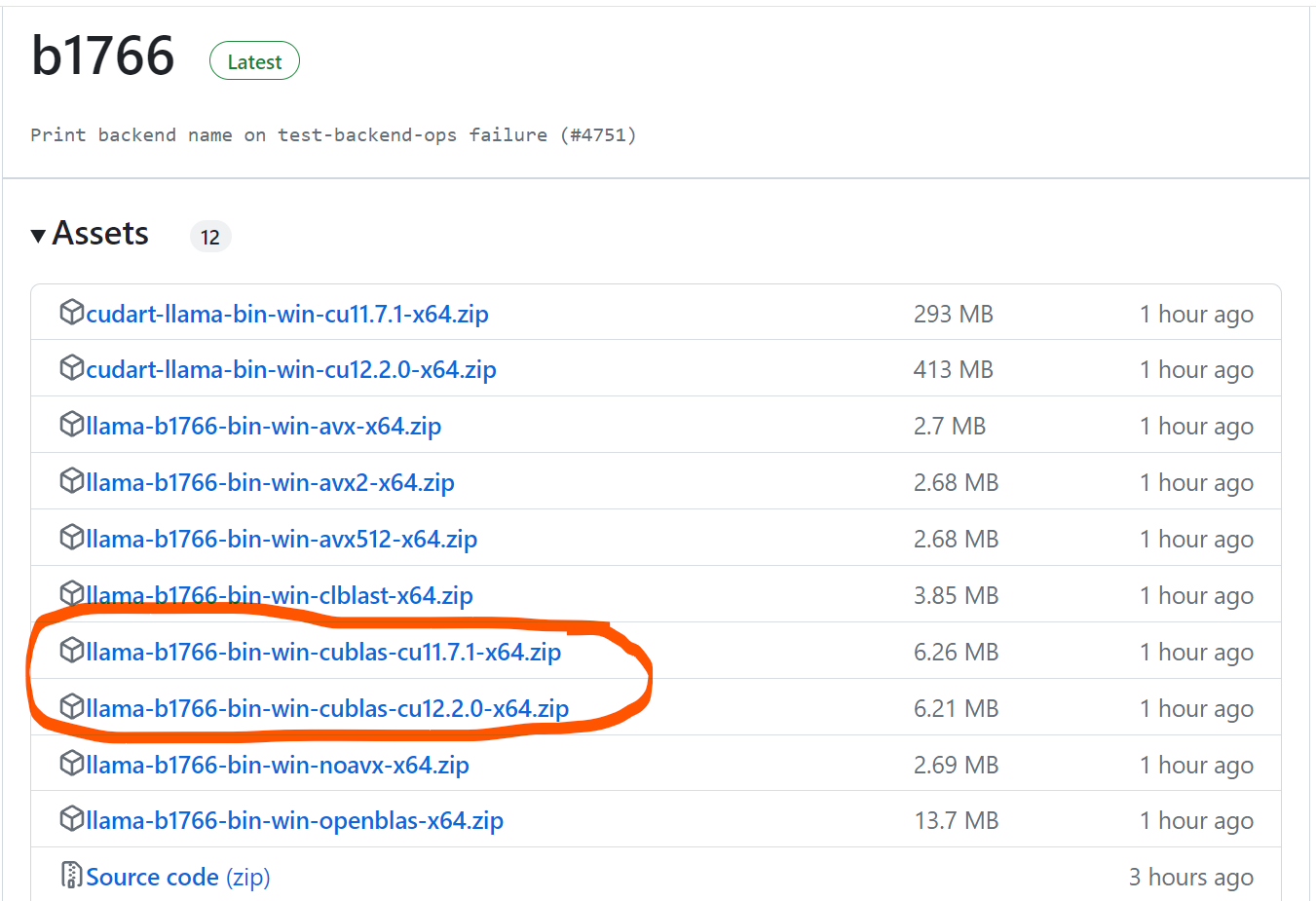This screenshot has height=901, width=1316.
Task: Click the commit message mentioning #4751
Action: [333, 134]
